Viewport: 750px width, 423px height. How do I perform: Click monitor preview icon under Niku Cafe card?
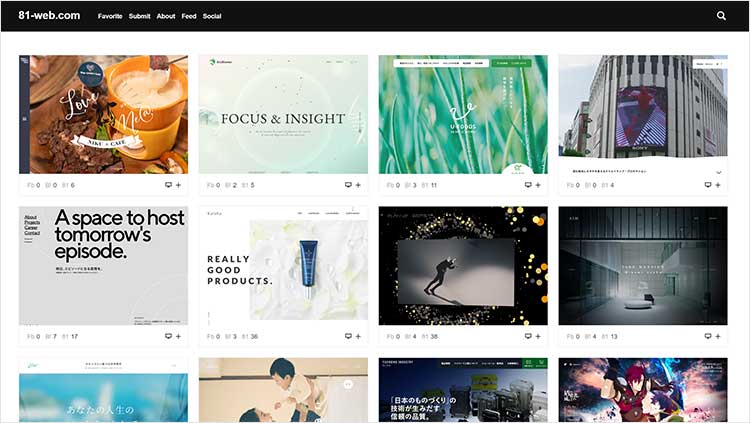click(x=168, y=185)
